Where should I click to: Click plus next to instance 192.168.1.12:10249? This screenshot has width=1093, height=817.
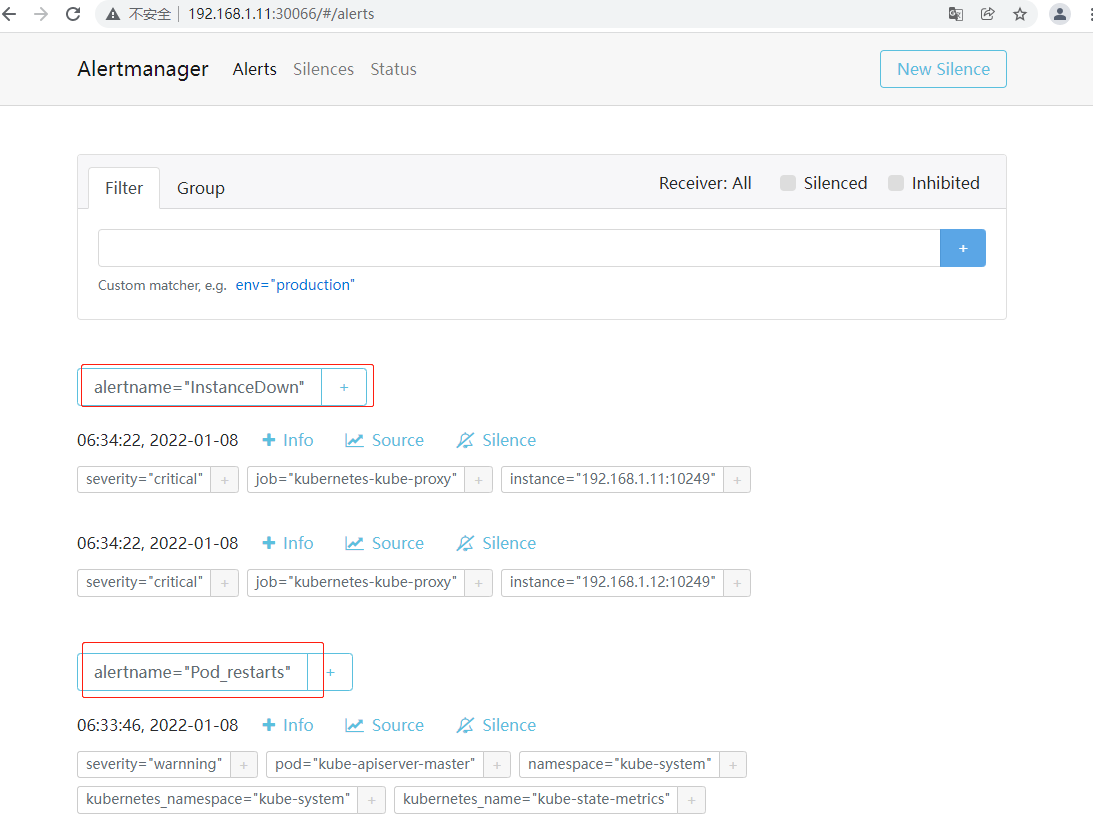(x=737, y=583)
